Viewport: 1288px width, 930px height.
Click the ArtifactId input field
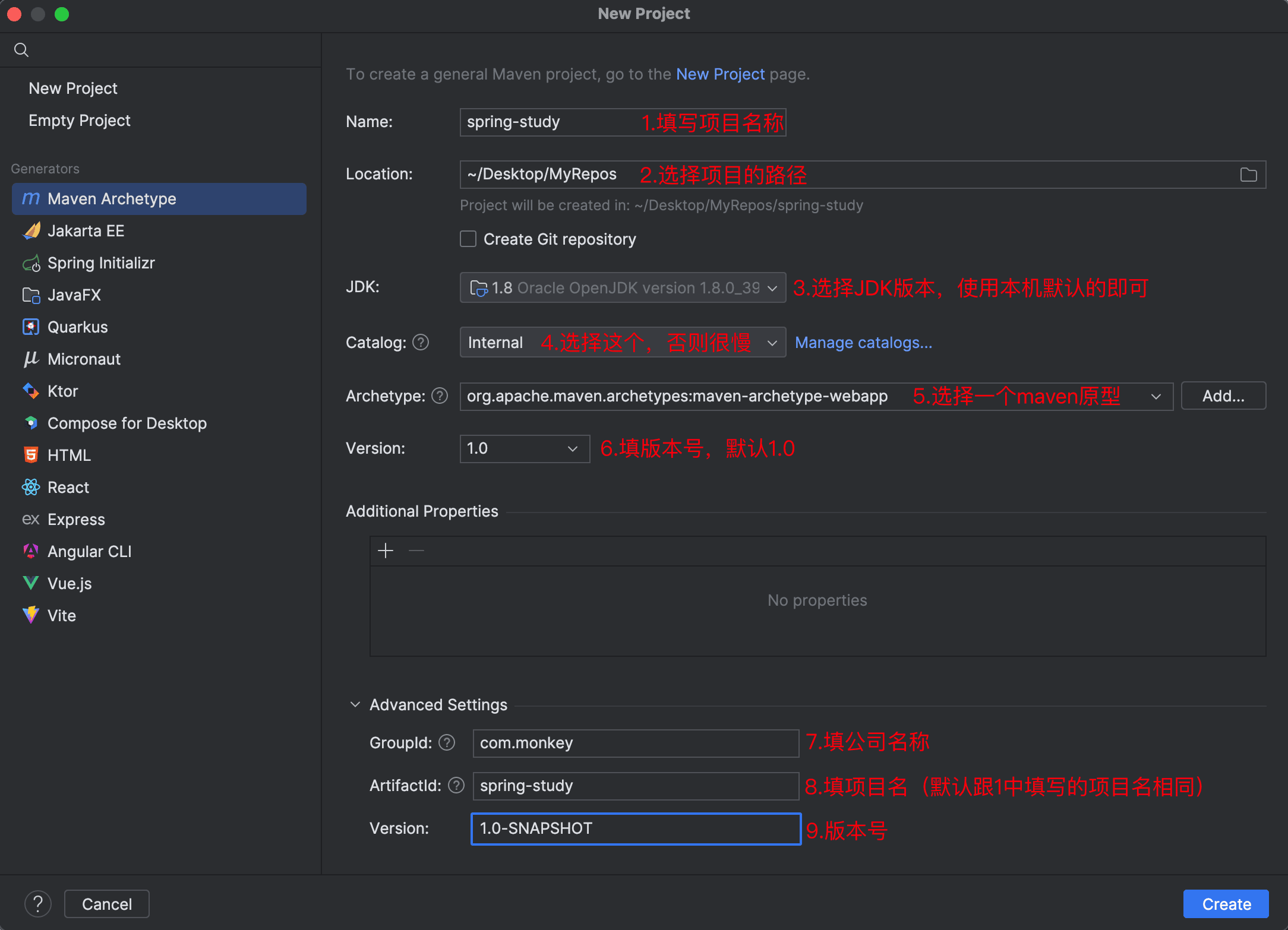[x=636, y=786]
